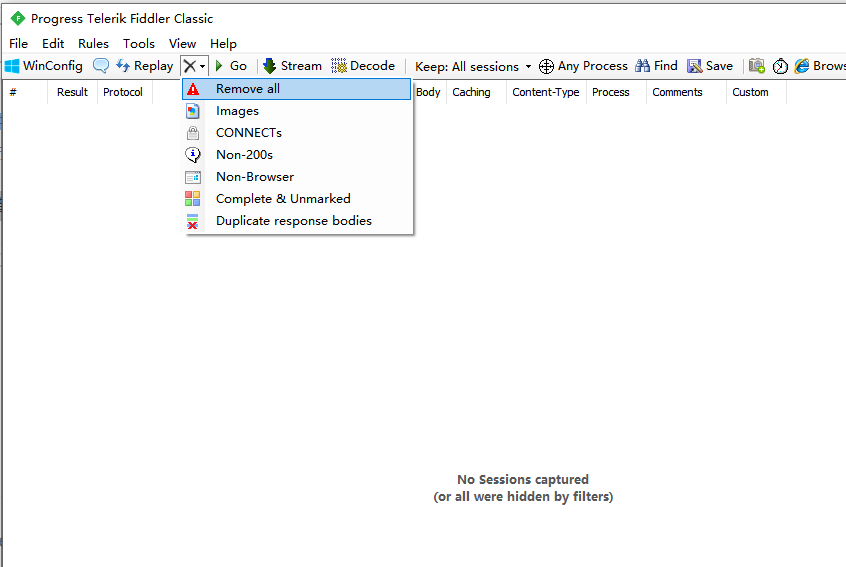
Task: Select Non-200s from removal menu
Action: click(x=297, y=155)
